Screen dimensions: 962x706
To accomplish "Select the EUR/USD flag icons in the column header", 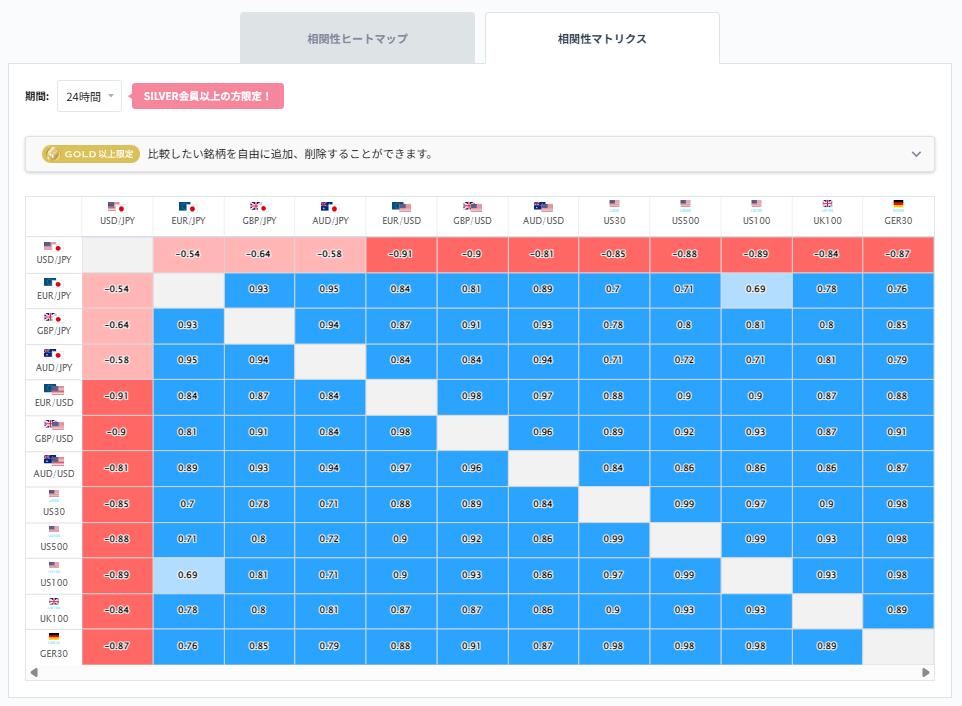I will 401,205.
